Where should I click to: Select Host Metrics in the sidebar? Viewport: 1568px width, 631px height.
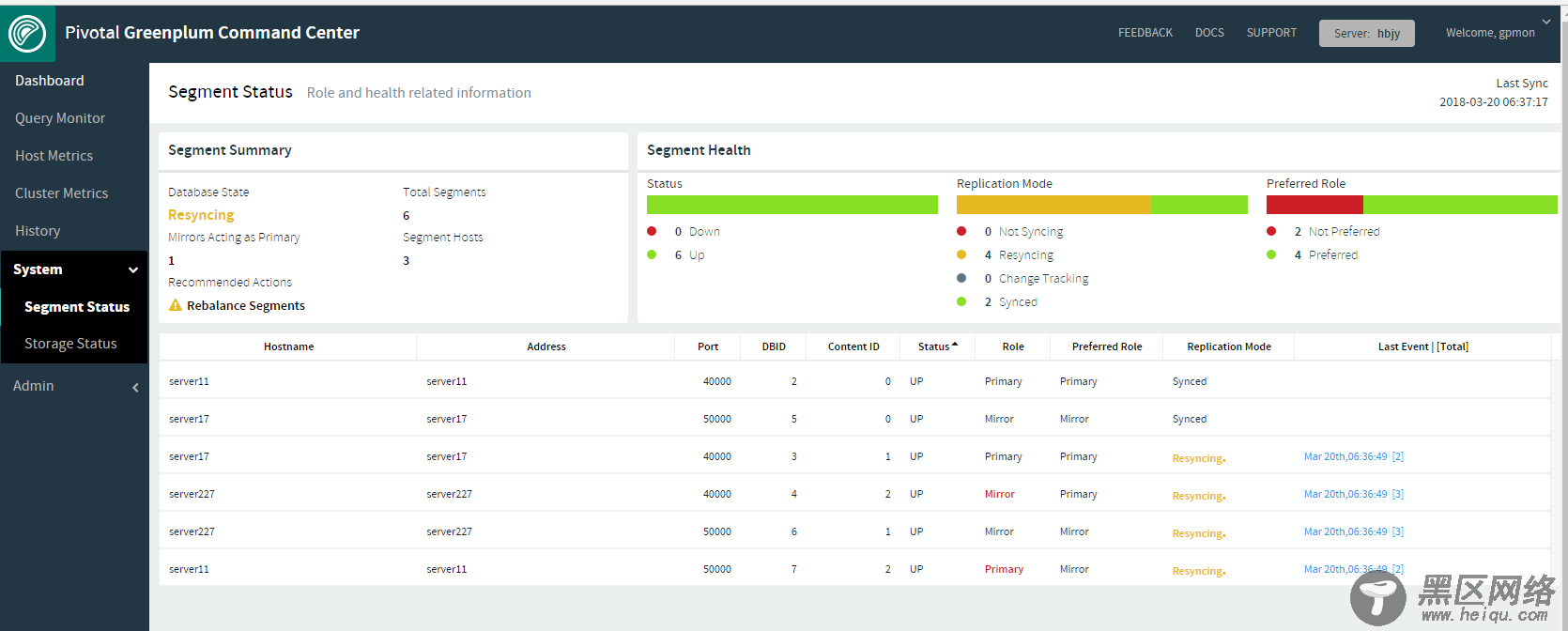54,156
